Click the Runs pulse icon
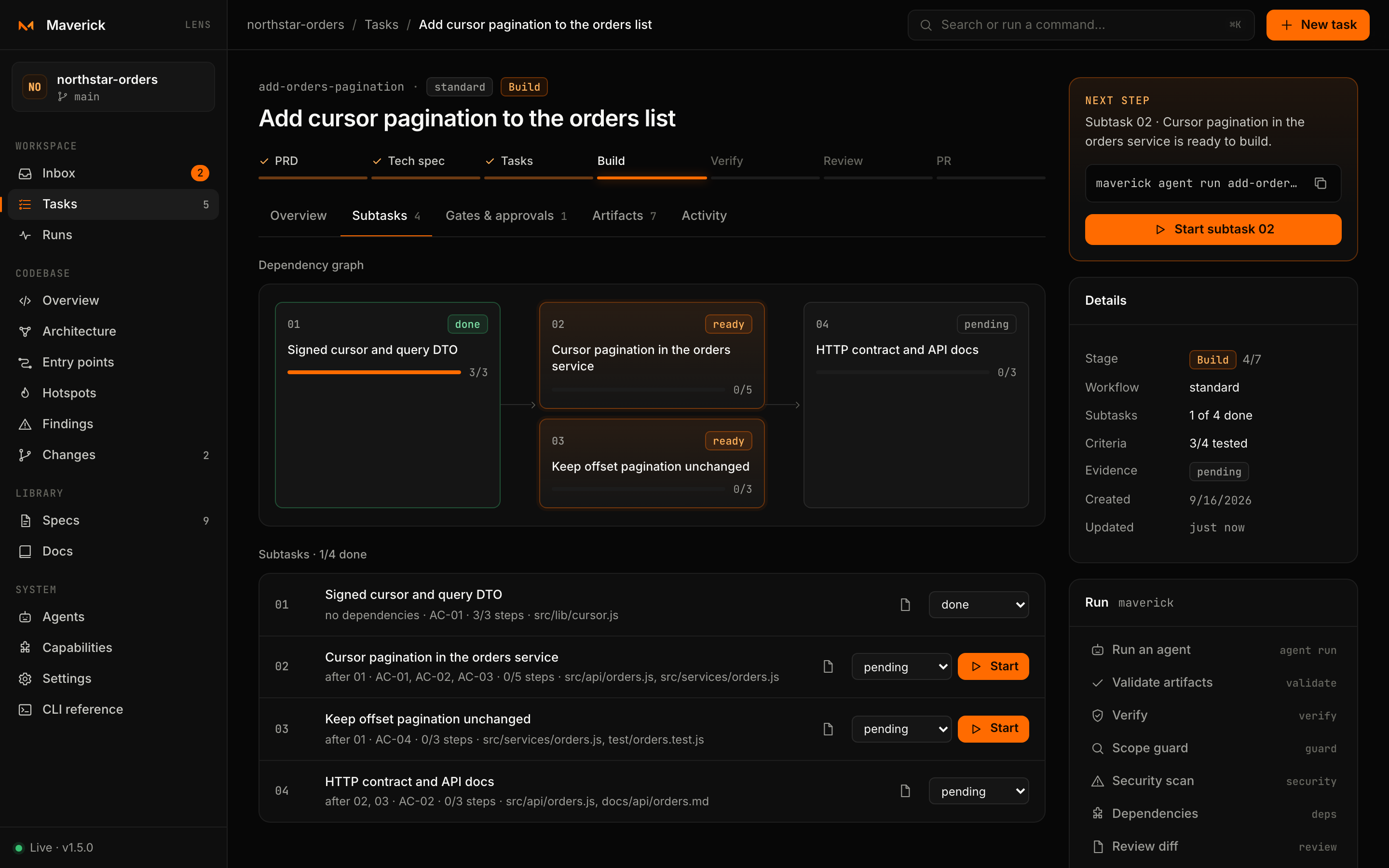Image resolution: width=1389 pixels, height=868 pixels. coord(25,235)
